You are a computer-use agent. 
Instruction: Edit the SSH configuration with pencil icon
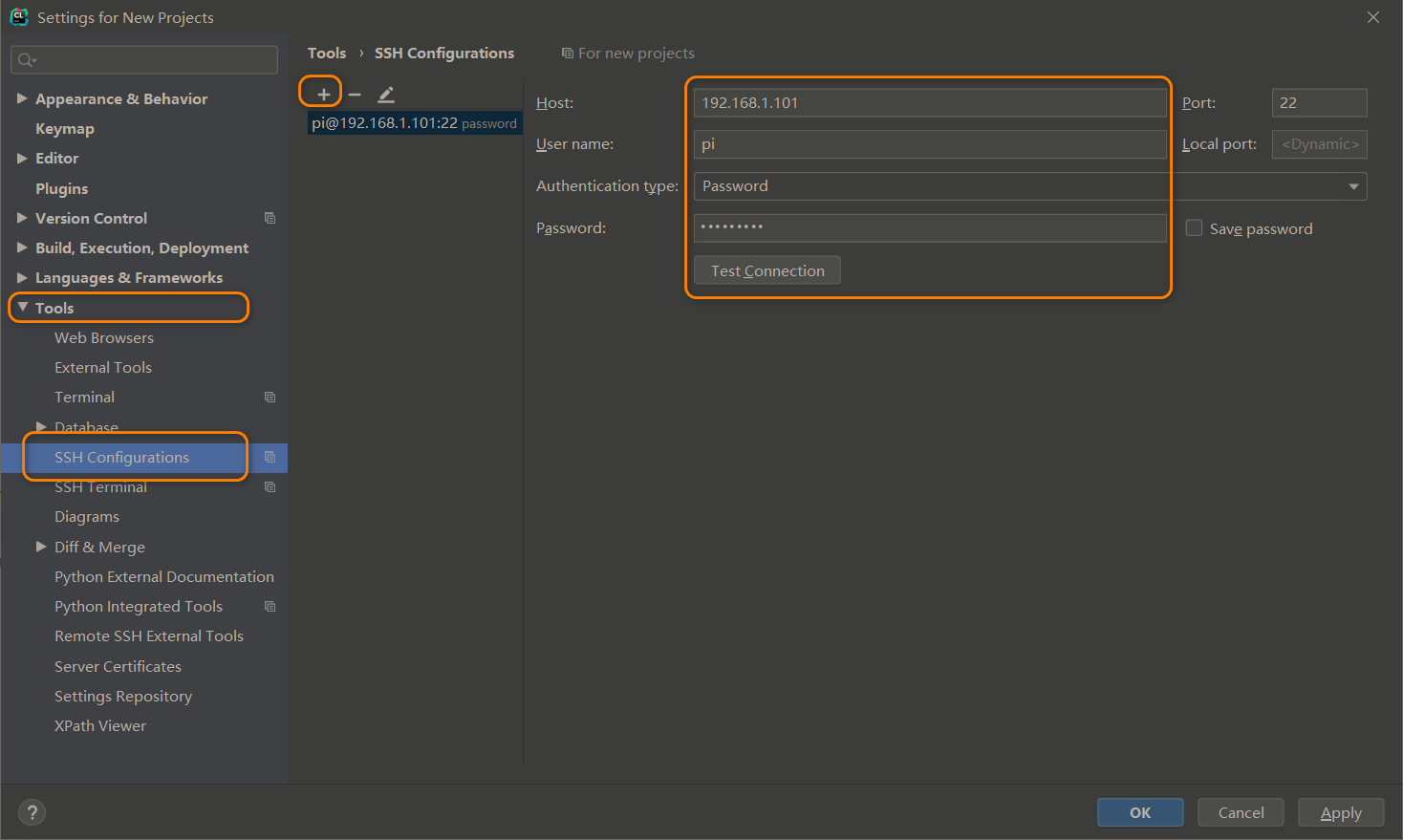[386, 94]
